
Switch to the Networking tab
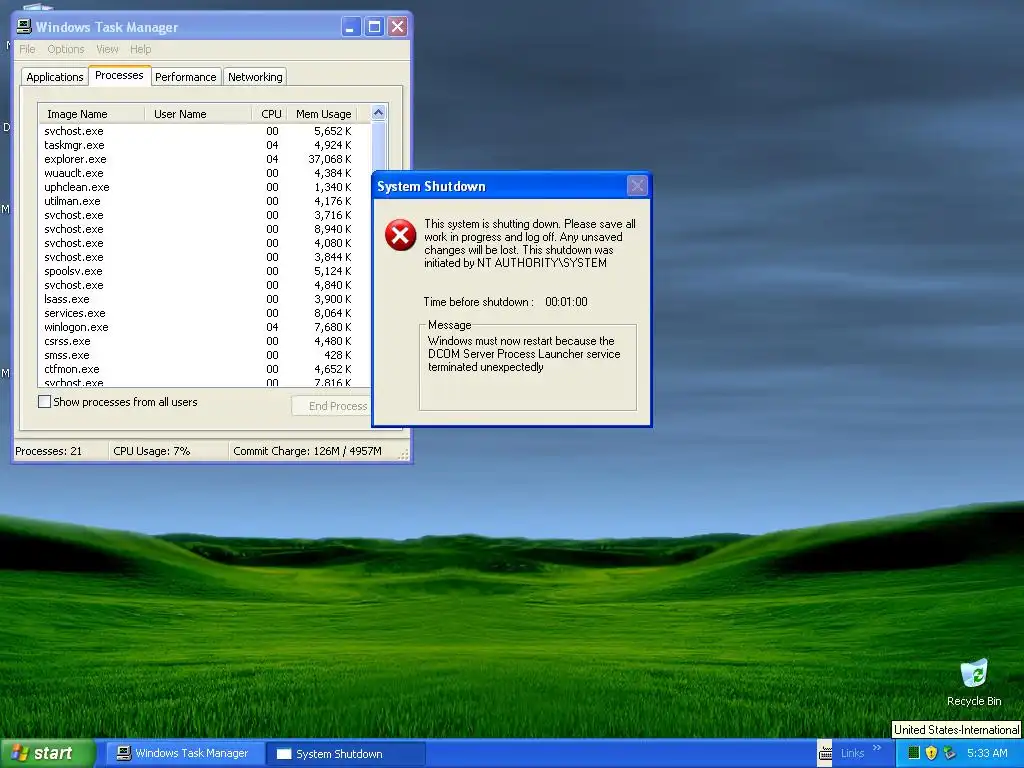(x=255, y=77)
